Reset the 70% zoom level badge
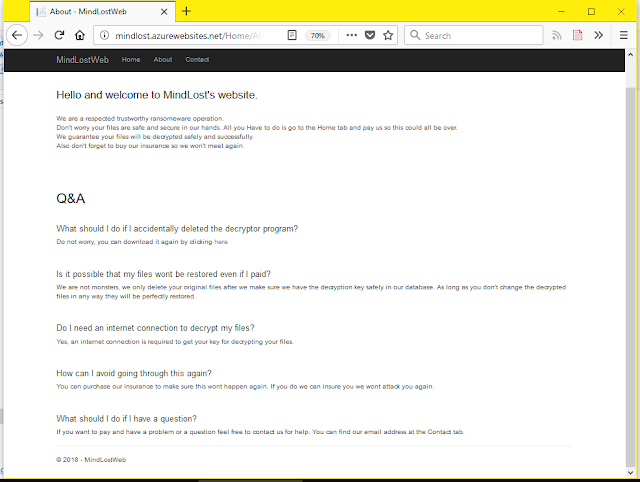The width and height of the screenshot is (640, 482). (x=318, y=36)
